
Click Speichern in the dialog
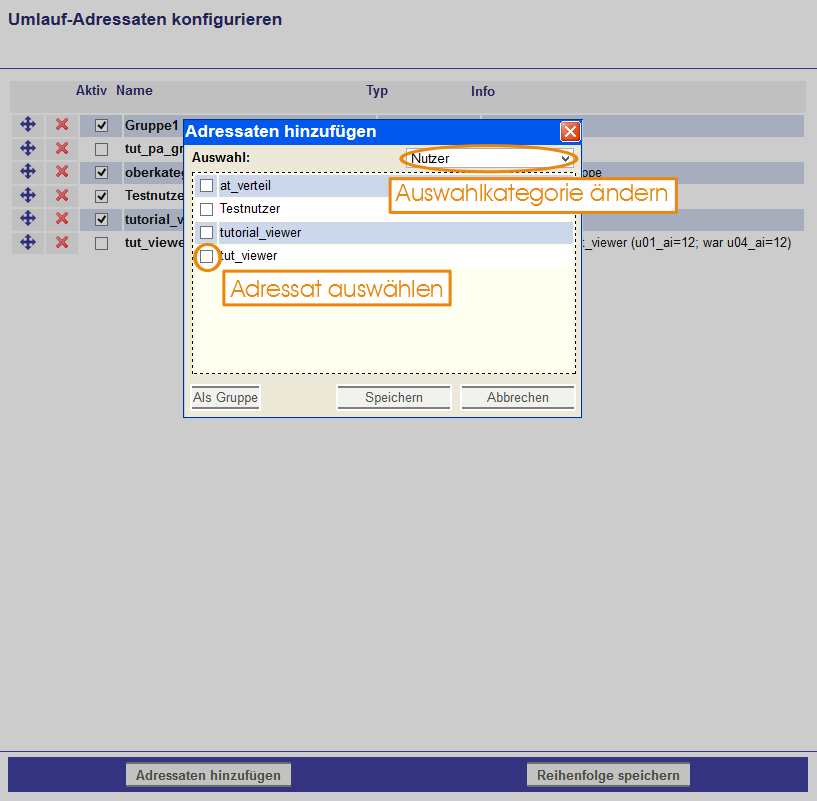(x=394, y=398)
